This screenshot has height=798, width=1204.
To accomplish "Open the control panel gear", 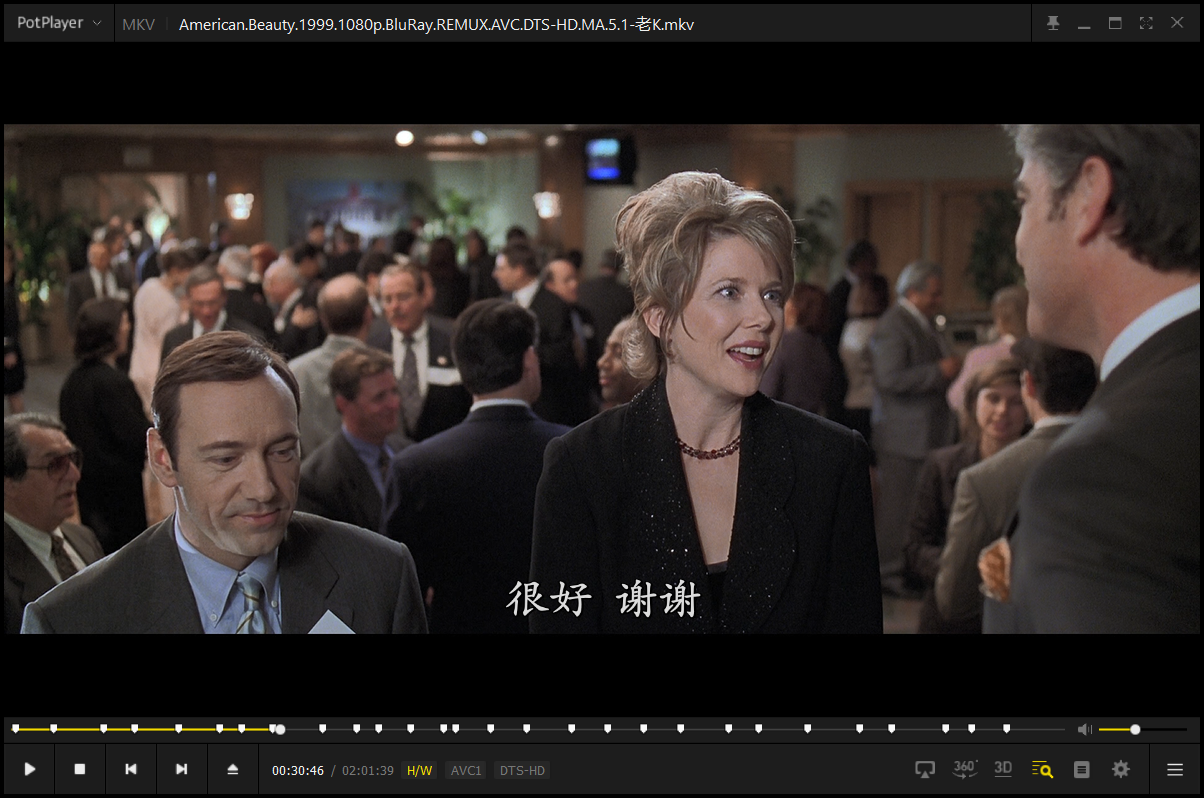I will tap(1121, 769).
